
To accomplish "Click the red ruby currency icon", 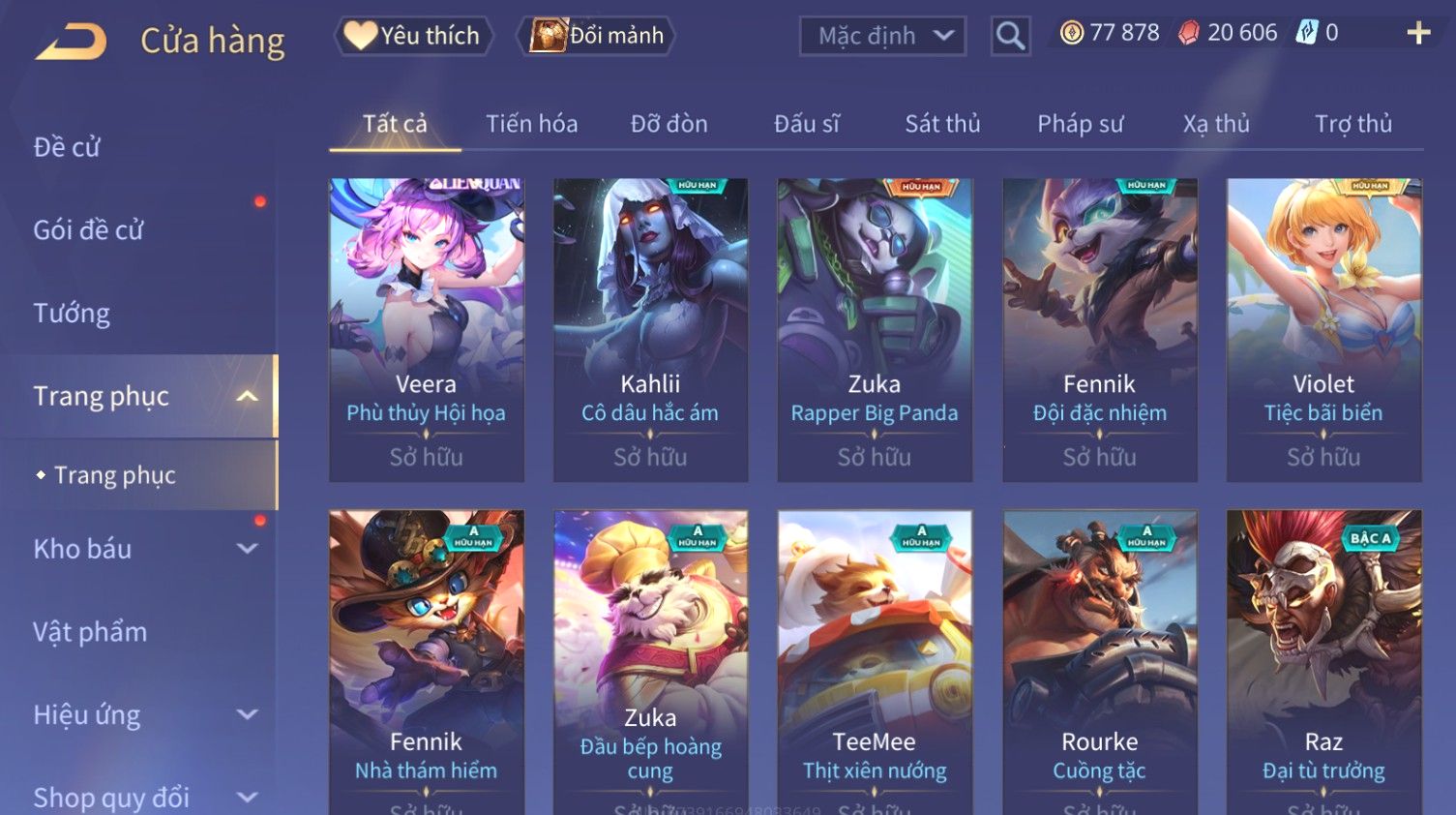I will [1189, 33].
